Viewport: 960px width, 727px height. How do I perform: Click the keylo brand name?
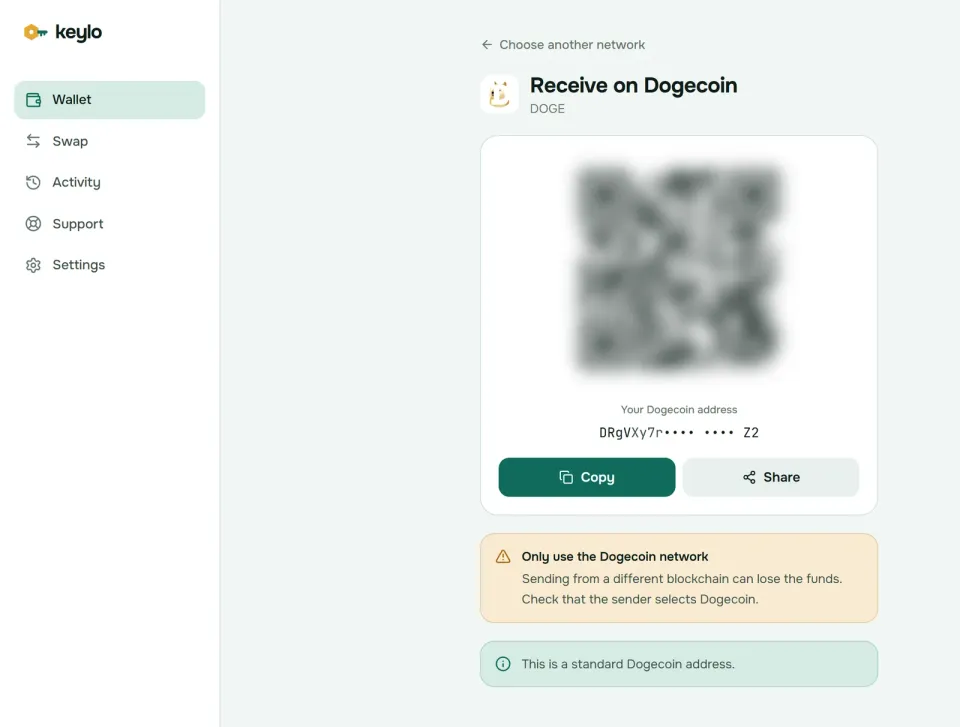[x=79, y=32]
